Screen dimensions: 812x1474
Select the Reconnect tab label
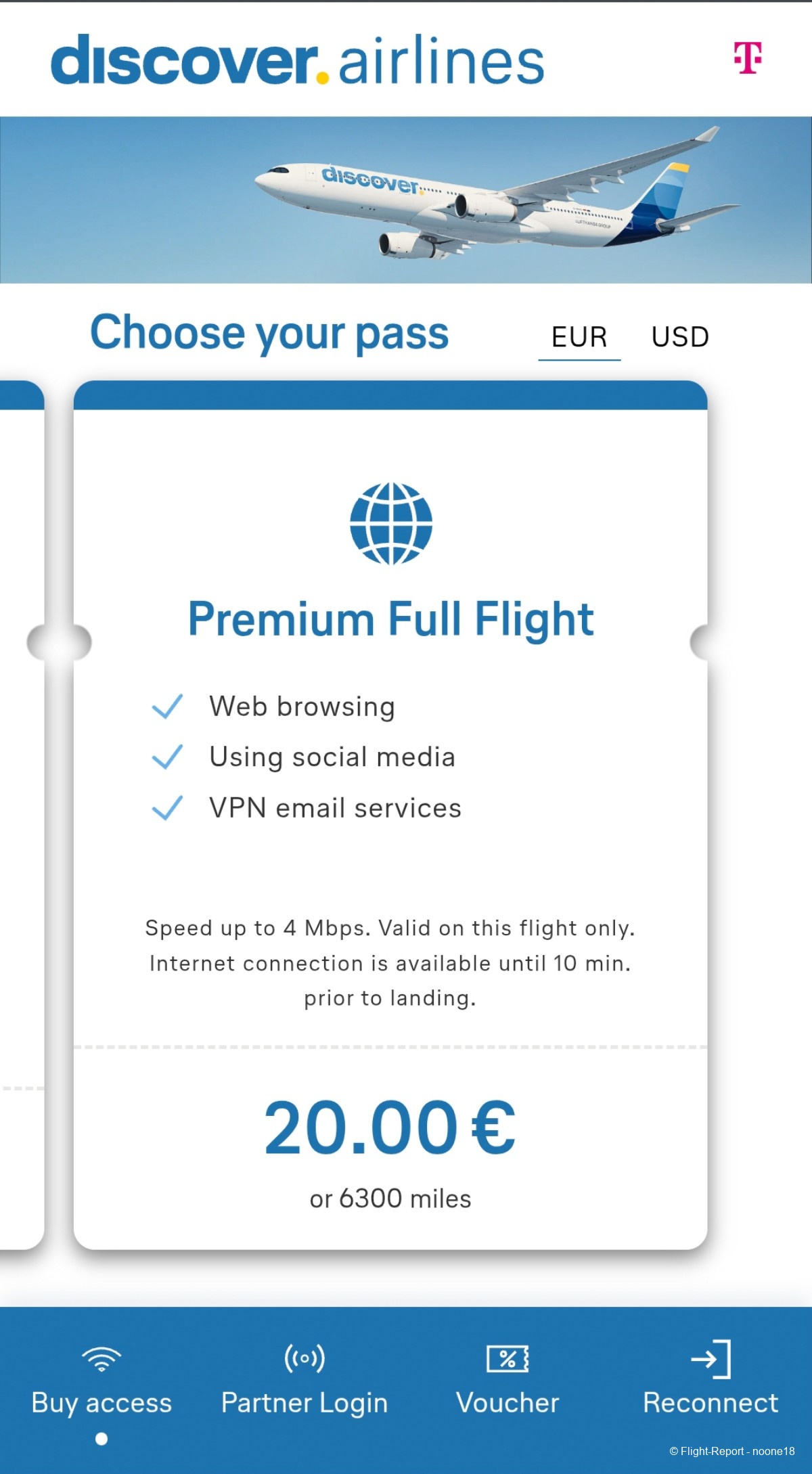point(710,1403)
